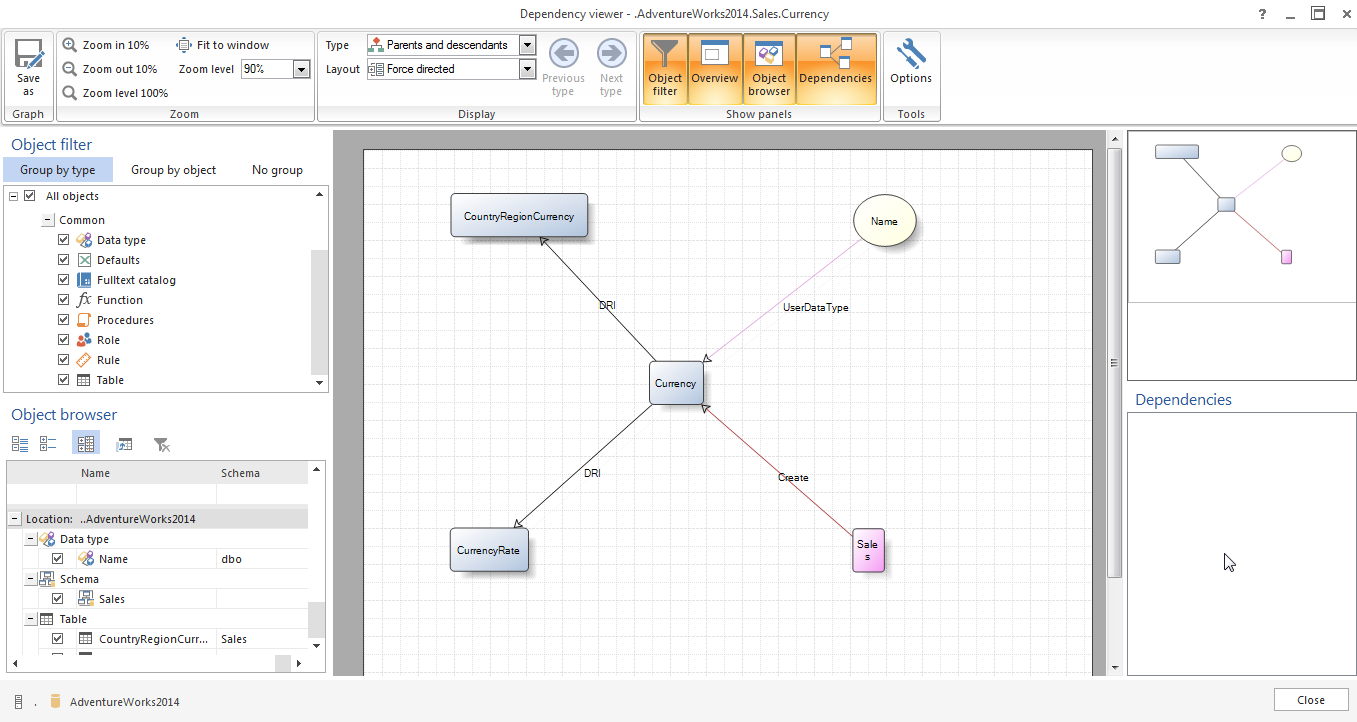Select the Currency node in graph

(x=676, y=383)
